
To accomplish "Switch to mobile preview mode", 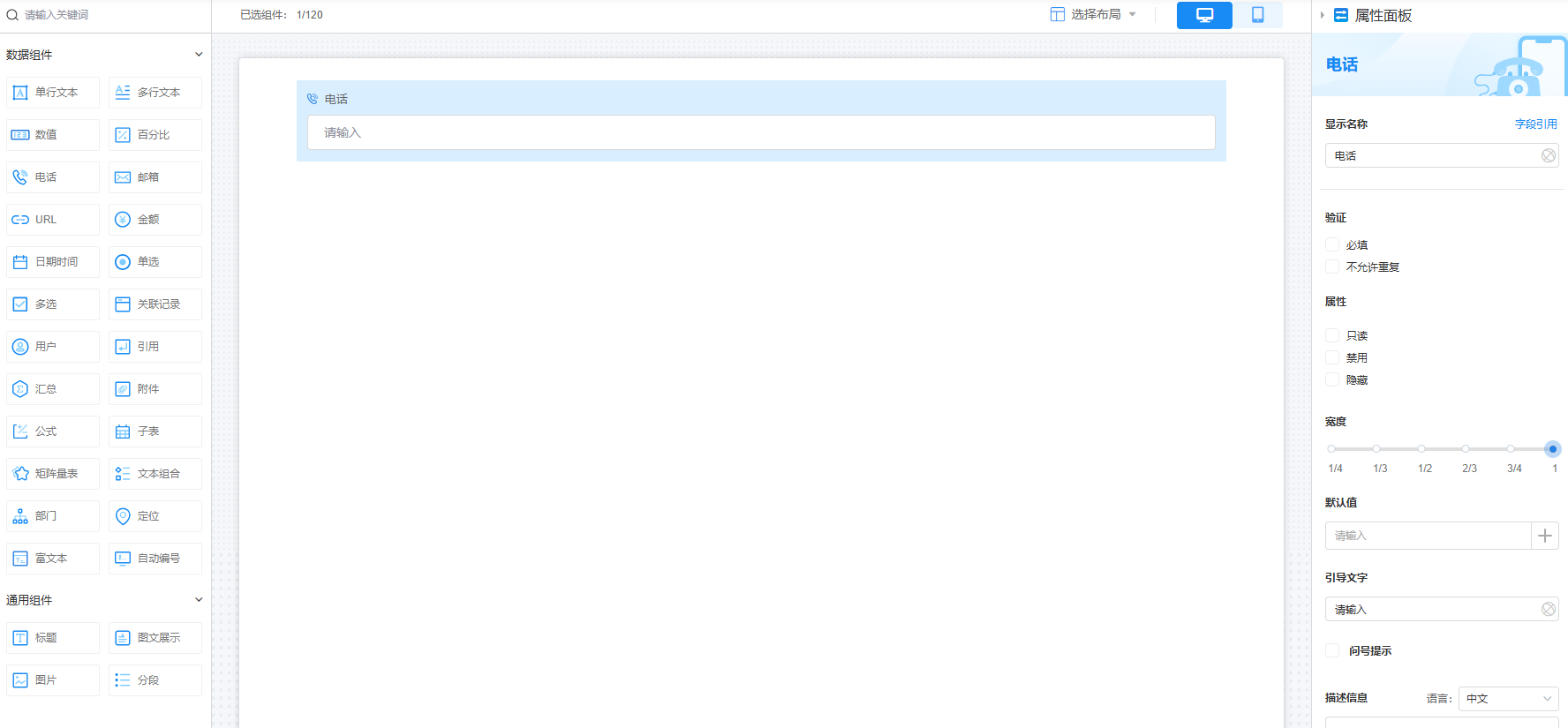I will pos(1257,15).
